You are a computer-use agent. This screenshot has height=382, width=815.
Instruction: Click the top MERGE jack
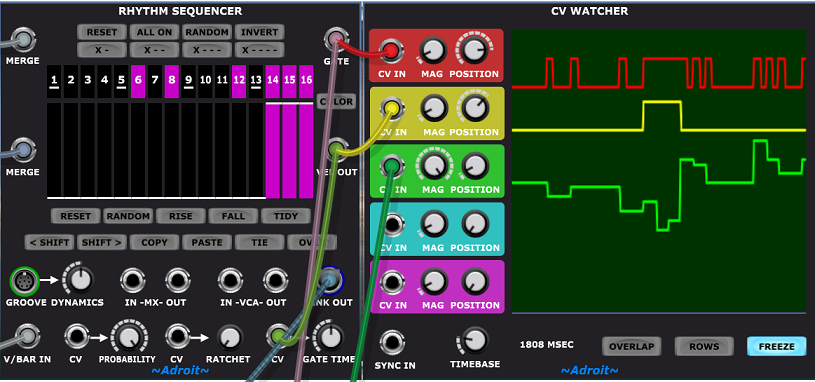click(23, 39)
